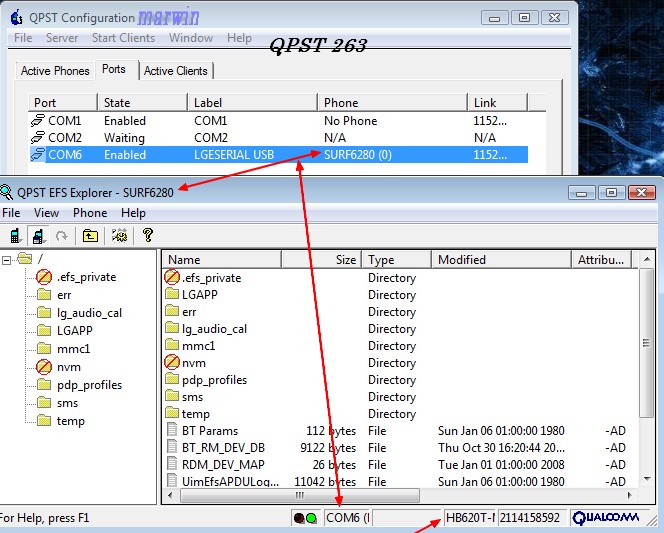Click the COM6 status bar entry
This screenshot has width=664, height=533.
[x=347, y=518]
